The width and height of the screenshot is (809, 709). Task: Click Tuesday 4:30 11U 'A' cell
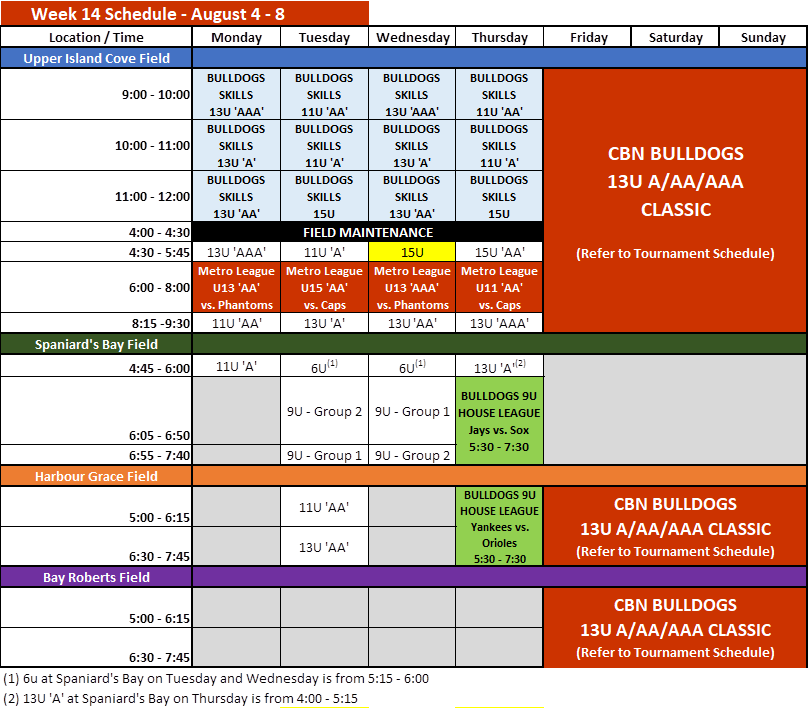[324, 252]
